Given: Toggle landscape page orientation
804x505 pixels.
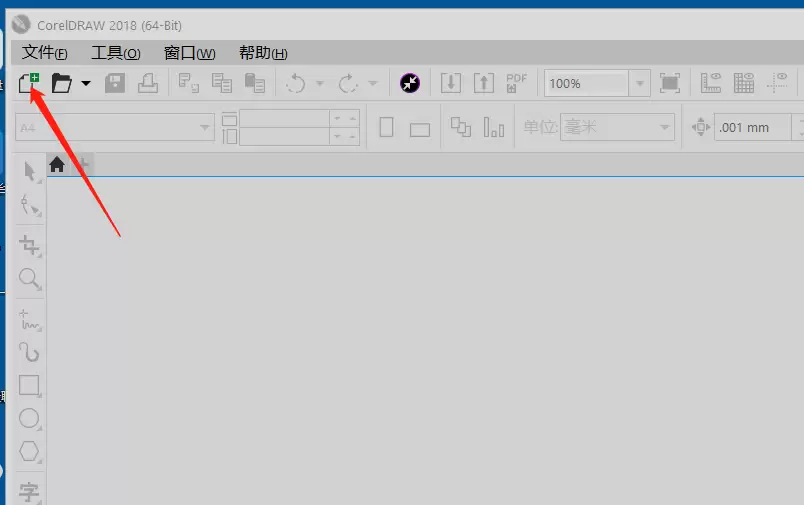Looking at the screenshot, I should [419, 130].
